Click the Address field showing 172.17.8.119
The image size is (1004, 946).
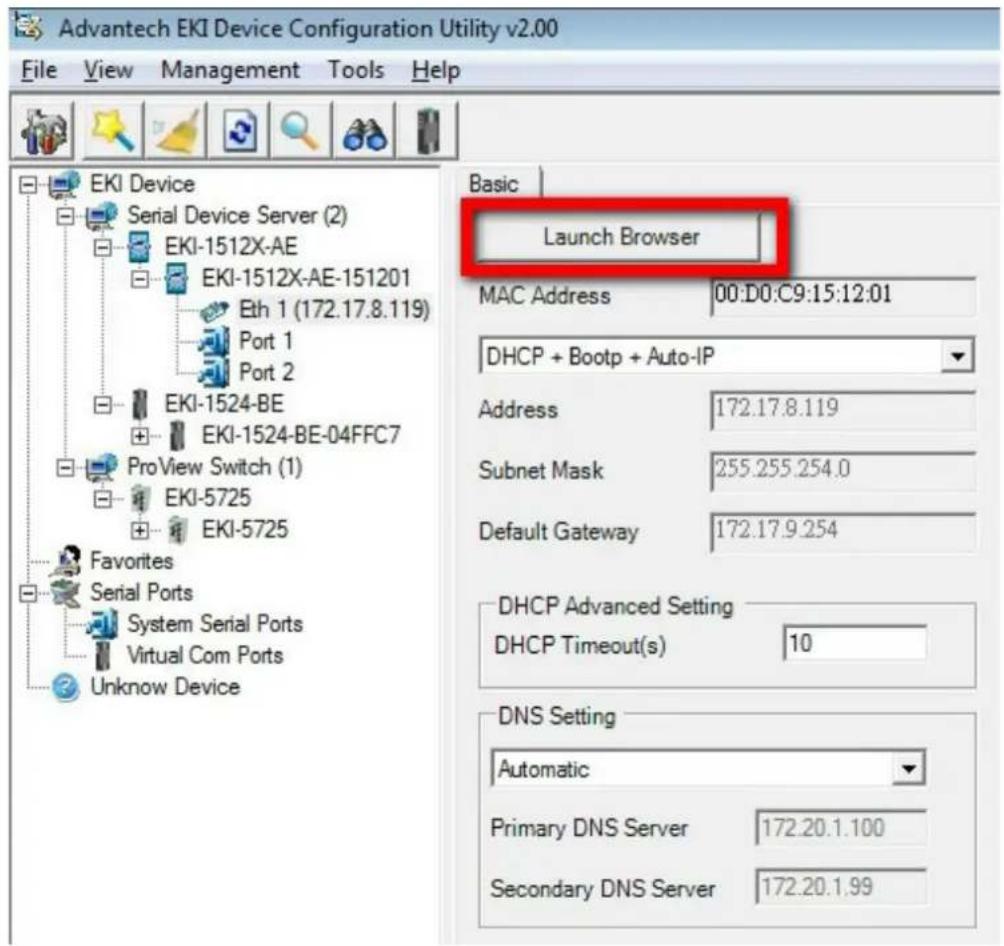844,409
